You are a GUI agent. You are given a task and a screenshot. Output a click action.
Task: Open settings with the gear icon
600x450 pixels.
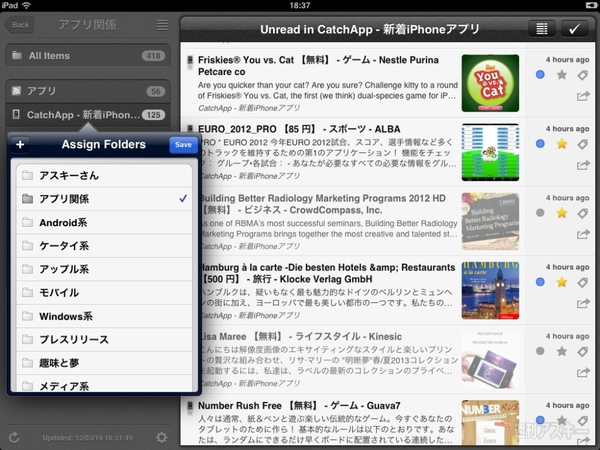point(161,437)
